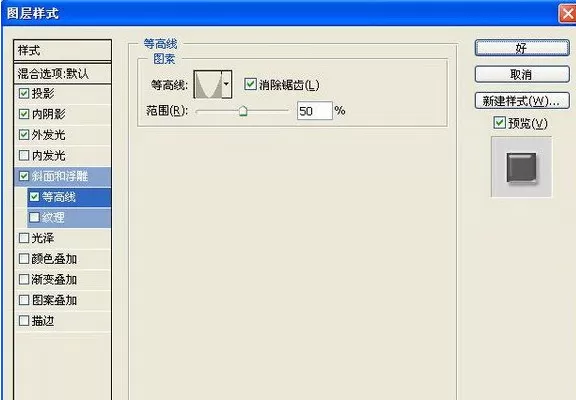Turn on the 颜色叠加 checkbox
Viewport: 576px width, 400px height.
coord(24,259)
